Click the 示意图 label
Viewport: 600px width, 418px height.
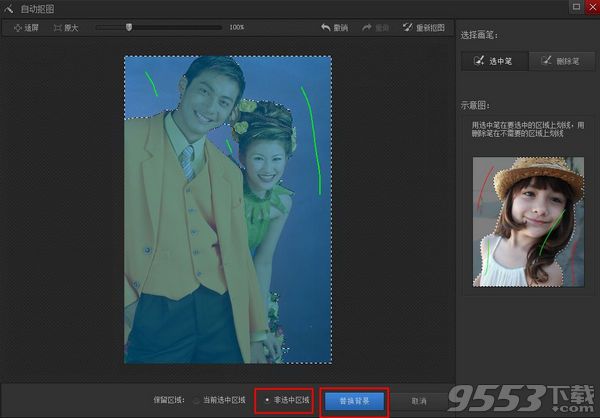point(475,105)
